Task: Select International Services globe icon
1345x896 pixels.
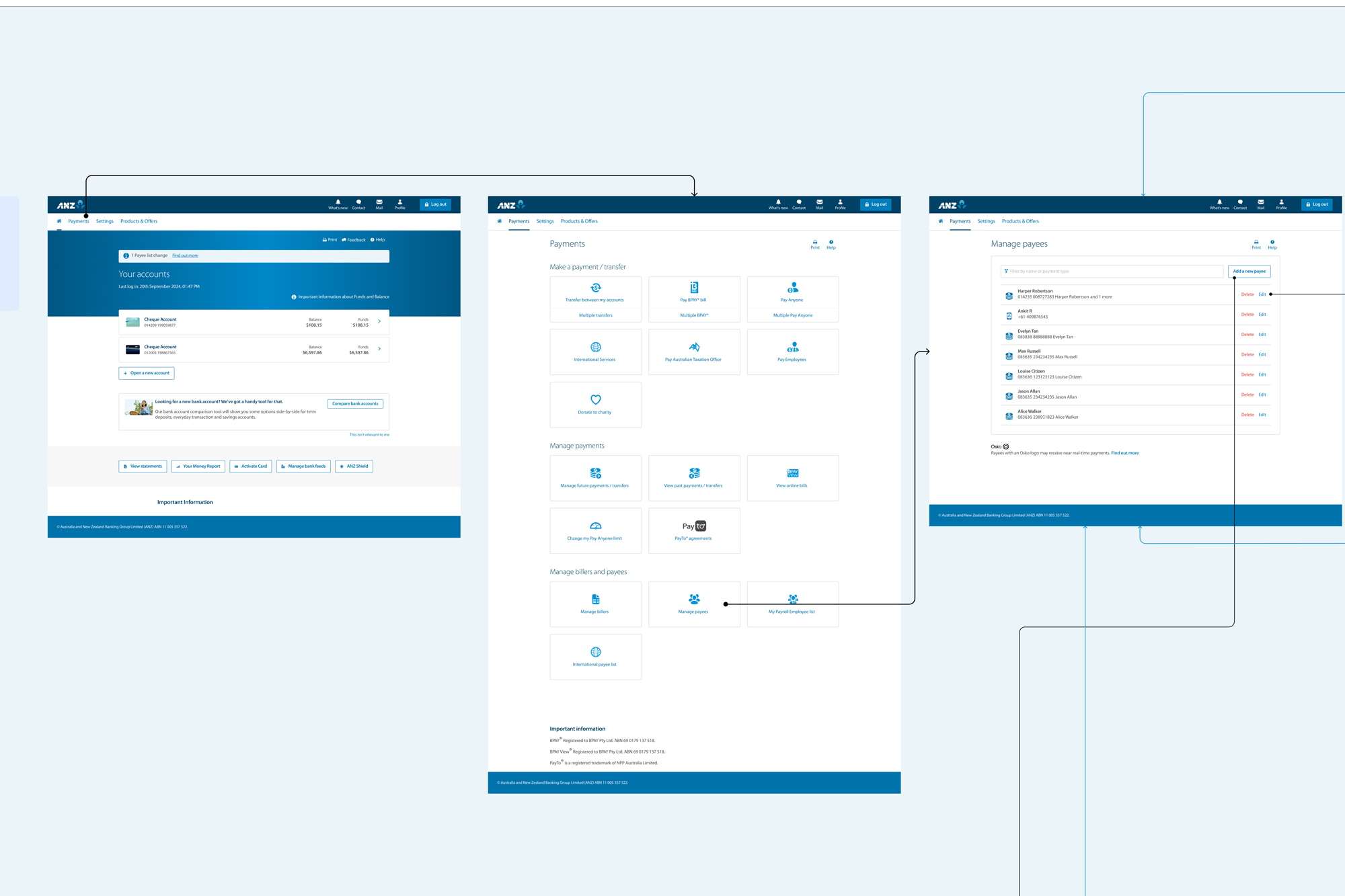Action: [x=595, y=348]
